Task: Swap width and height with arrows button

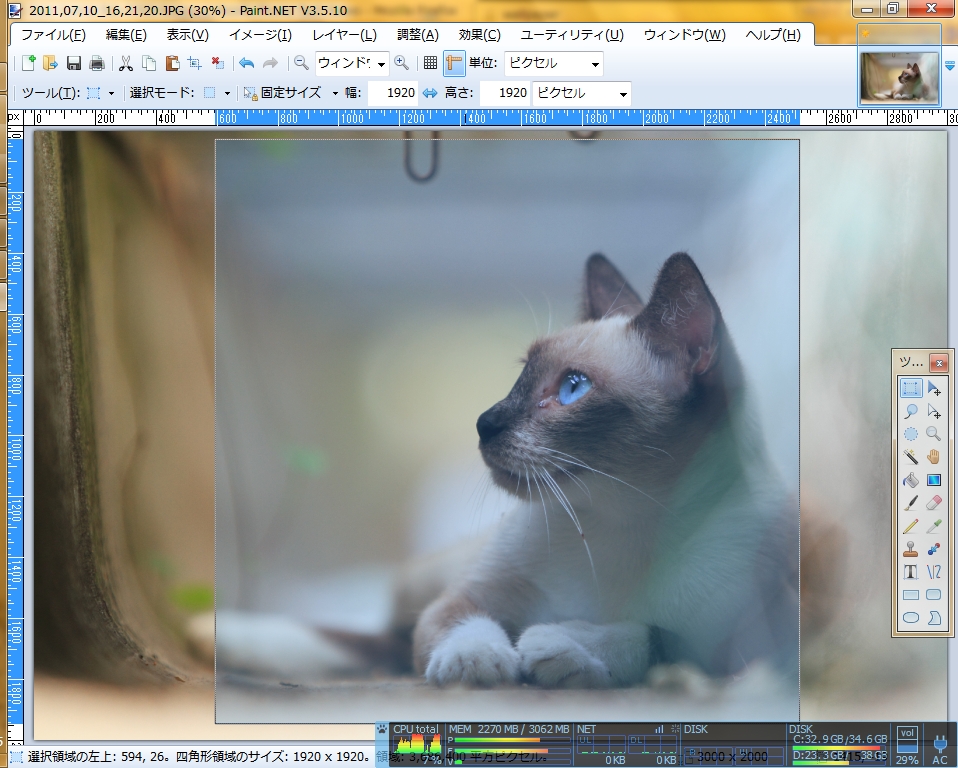Action: click(430, 93)
